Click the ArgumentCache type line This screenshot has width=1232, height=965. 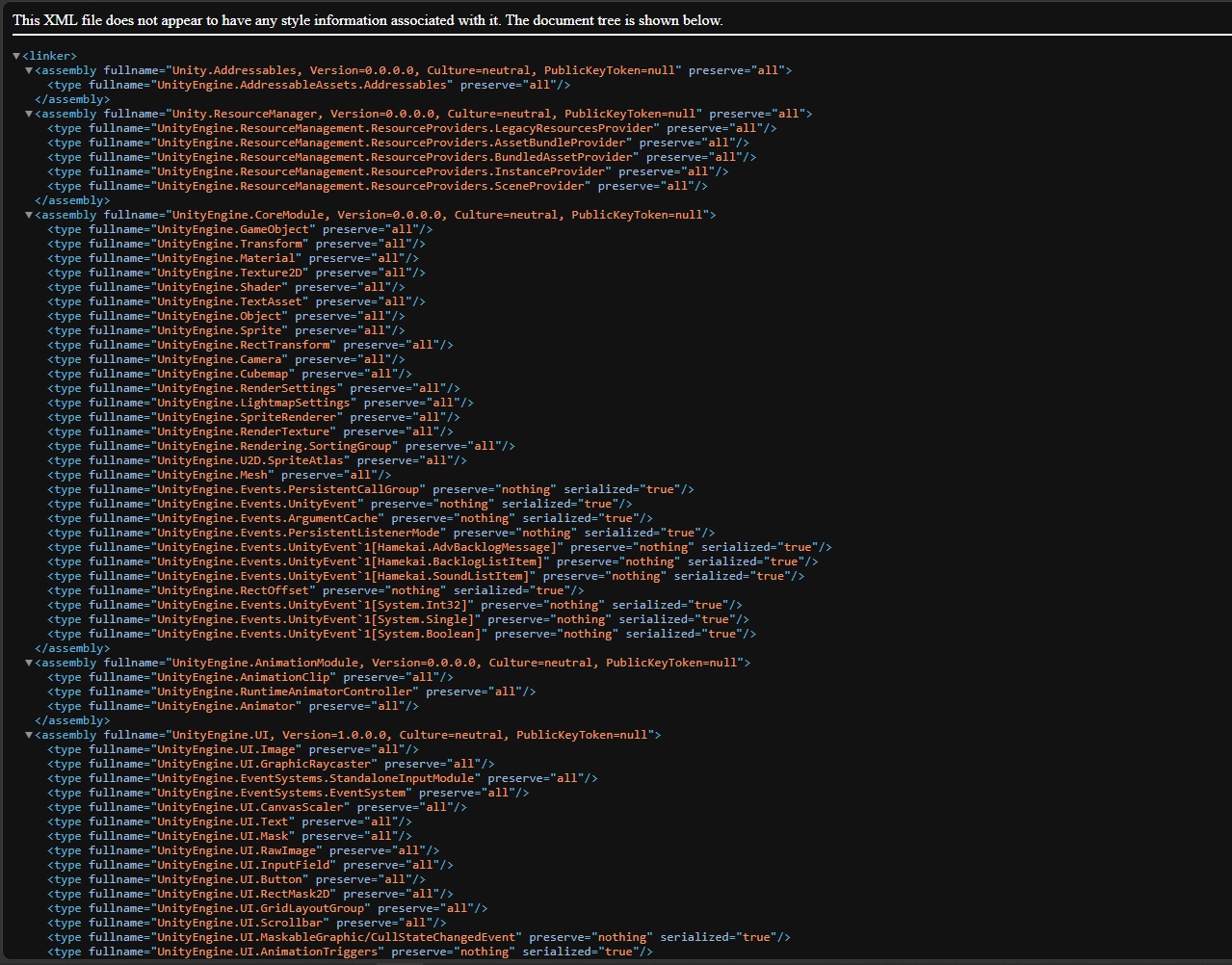click(x=351, y=518)
